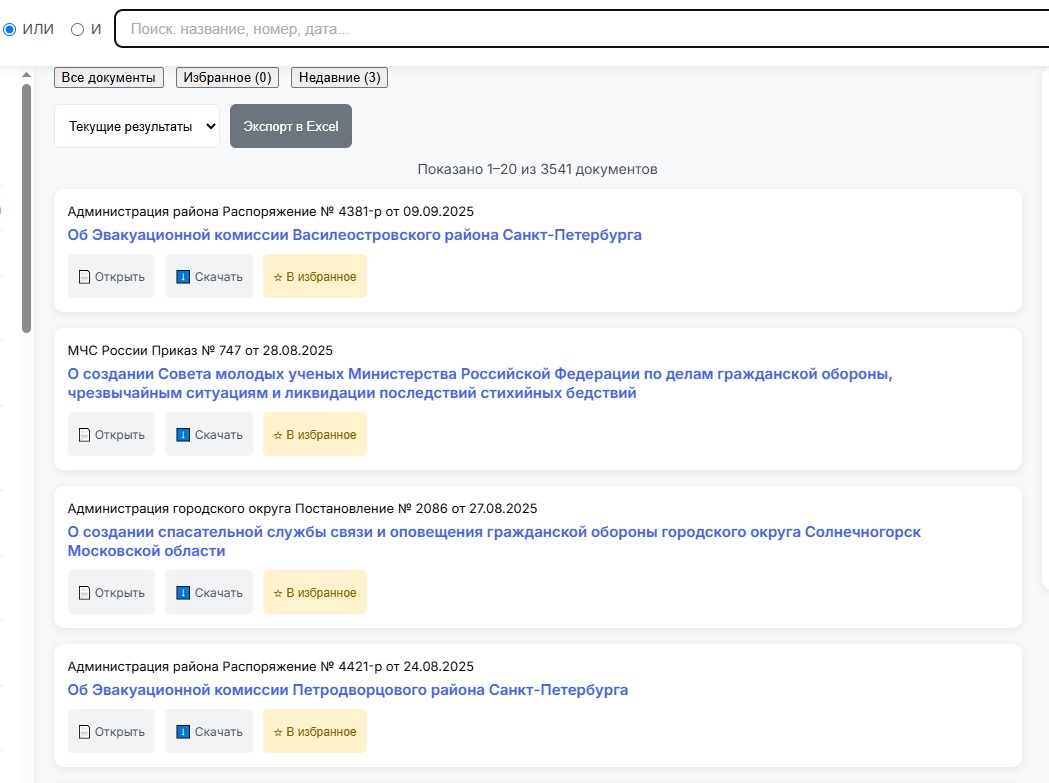The image size is (1049, 783).
Task: Click the left panel vertical scrollbar
Action: (x=27, y=208)
